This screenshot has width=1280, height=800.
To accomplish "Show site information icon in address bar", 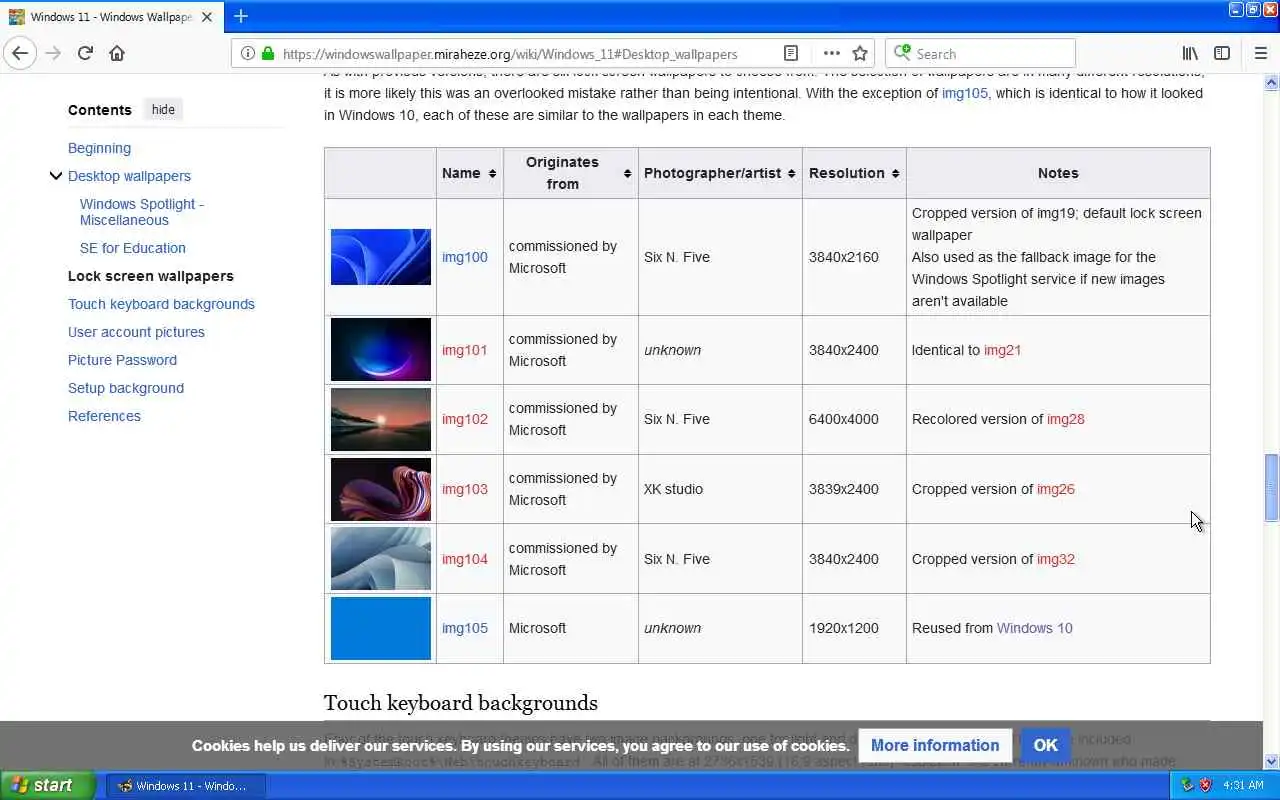I will click(x=248, y=54).
